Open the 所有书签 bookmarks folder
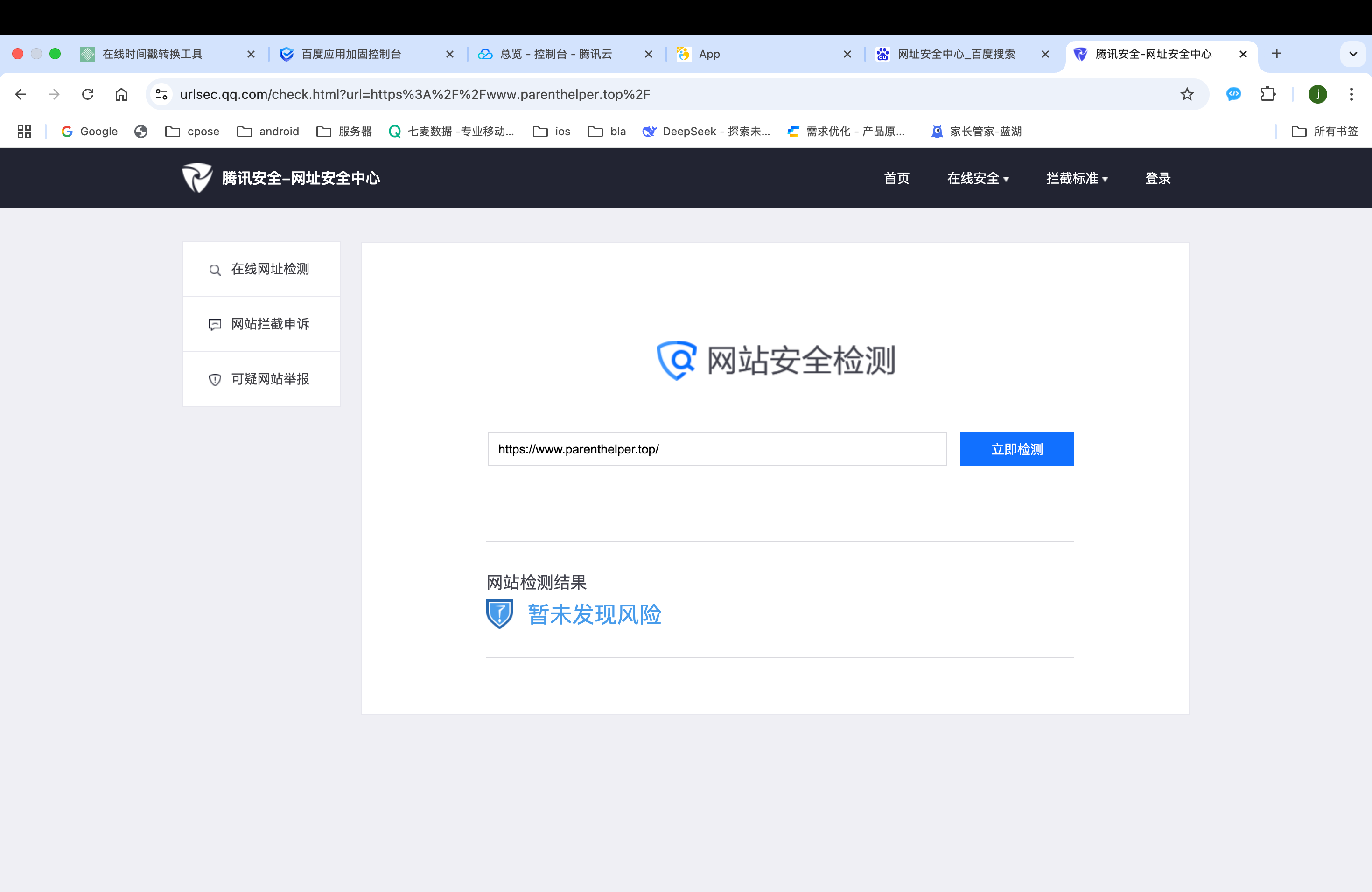The height and width of the screenshot is (892, 1372). click(x=1325, y=132)
